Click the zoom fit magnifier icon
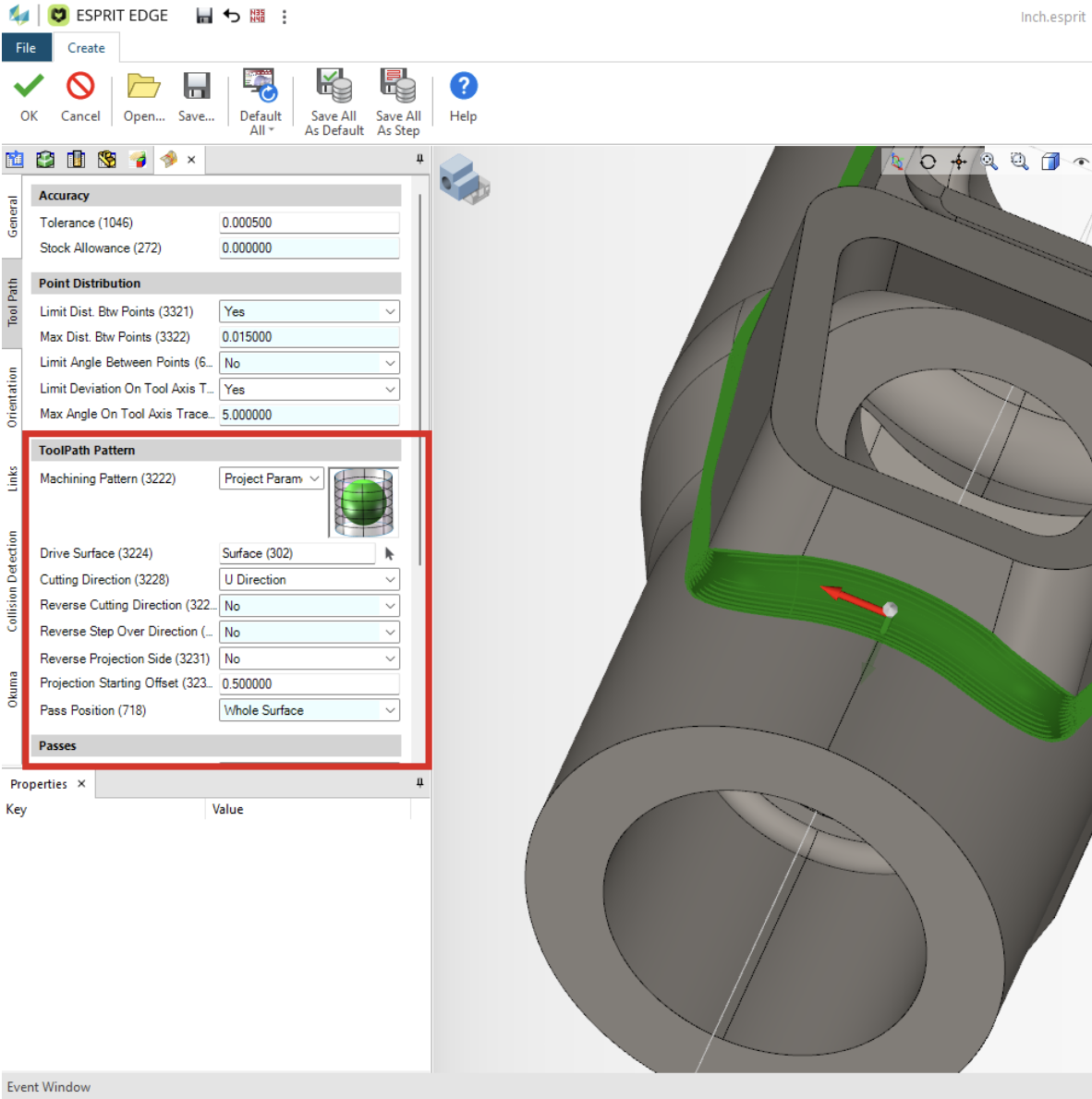The image size is (1092, 1099). pos(989,162)
